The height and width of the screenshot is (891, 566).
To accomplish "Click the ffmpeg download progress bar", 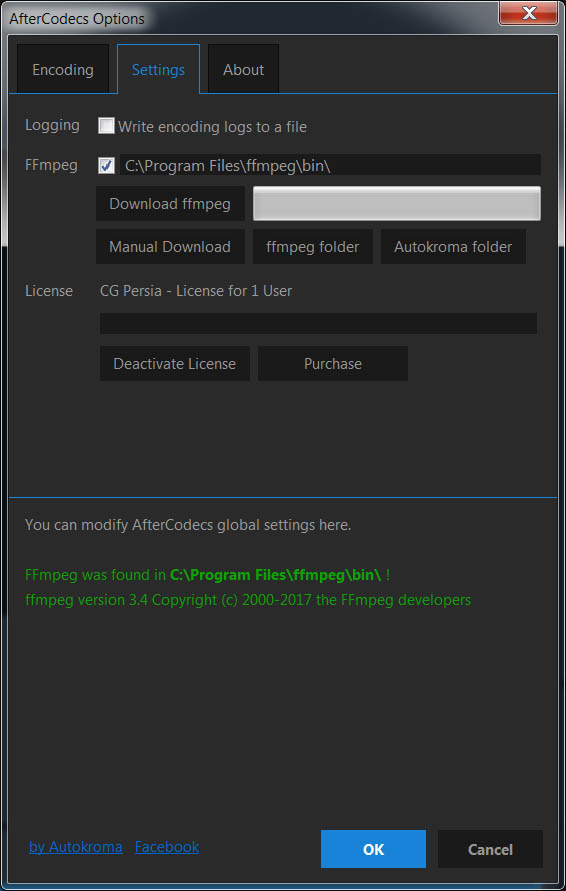I will click(397, 203).
